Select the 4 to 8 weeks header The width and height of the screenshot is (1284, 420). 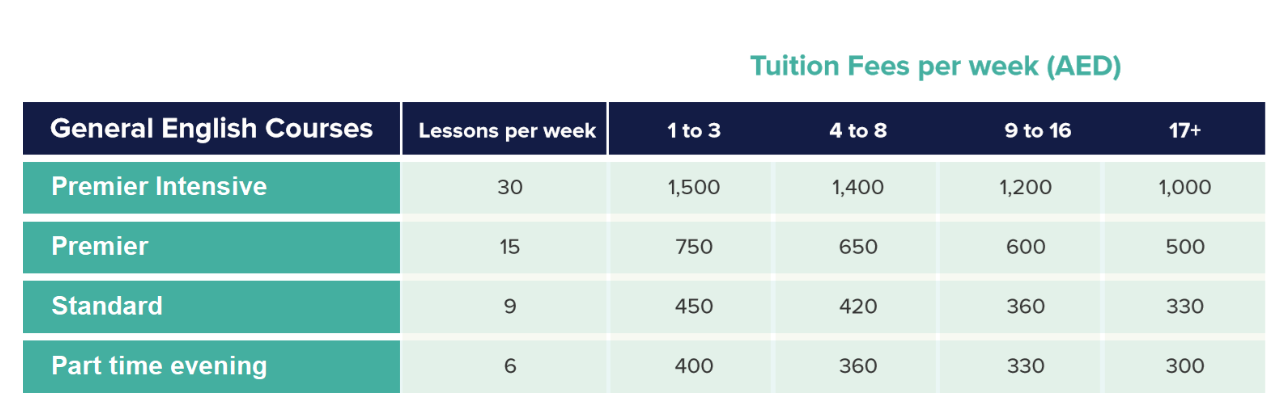(858, 130)
